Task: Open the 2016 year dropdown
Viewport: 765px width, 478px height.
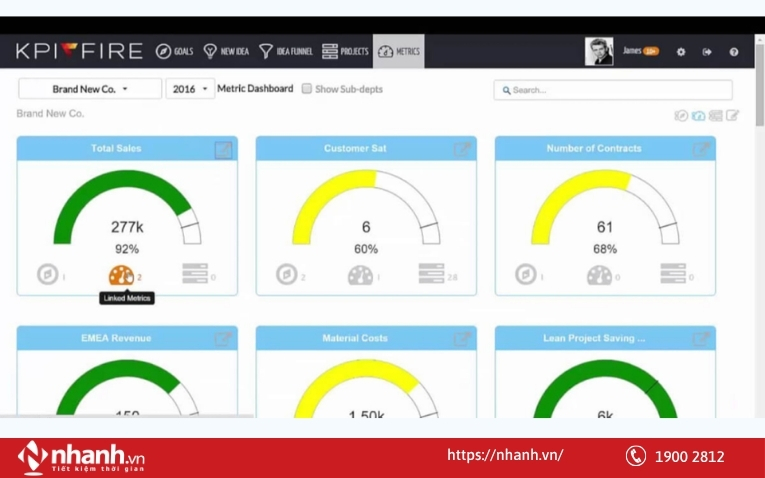Action: click(190, 89)
